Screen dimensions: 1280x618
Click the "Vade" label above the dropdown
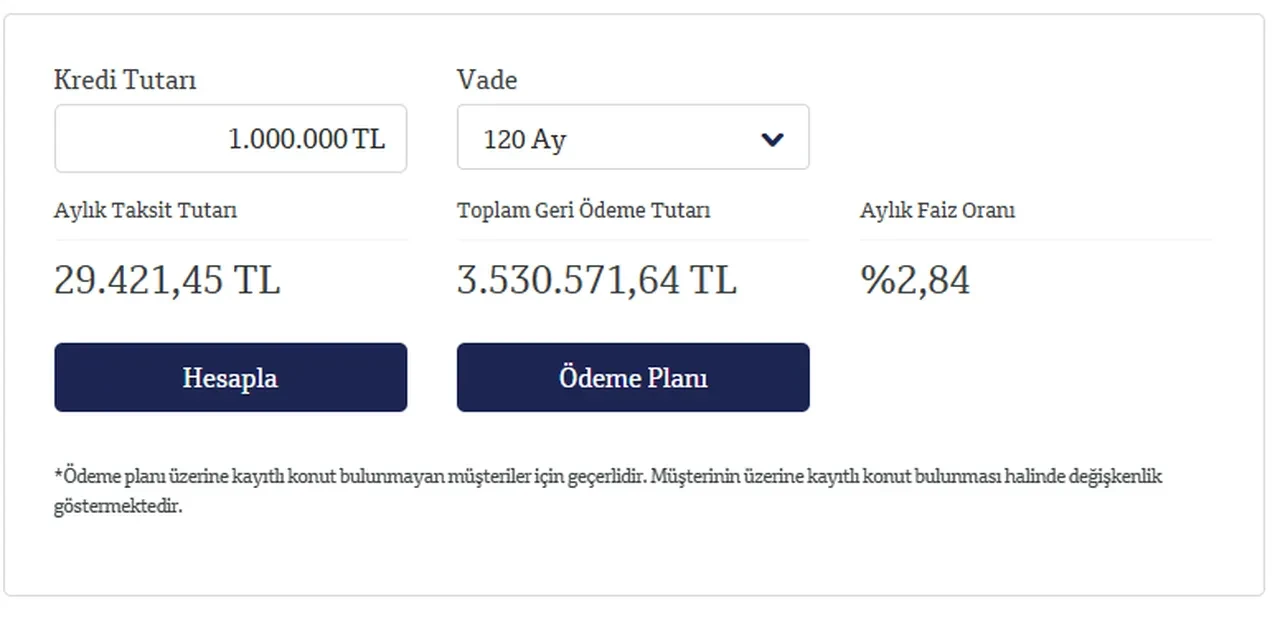tap(487, 80)
